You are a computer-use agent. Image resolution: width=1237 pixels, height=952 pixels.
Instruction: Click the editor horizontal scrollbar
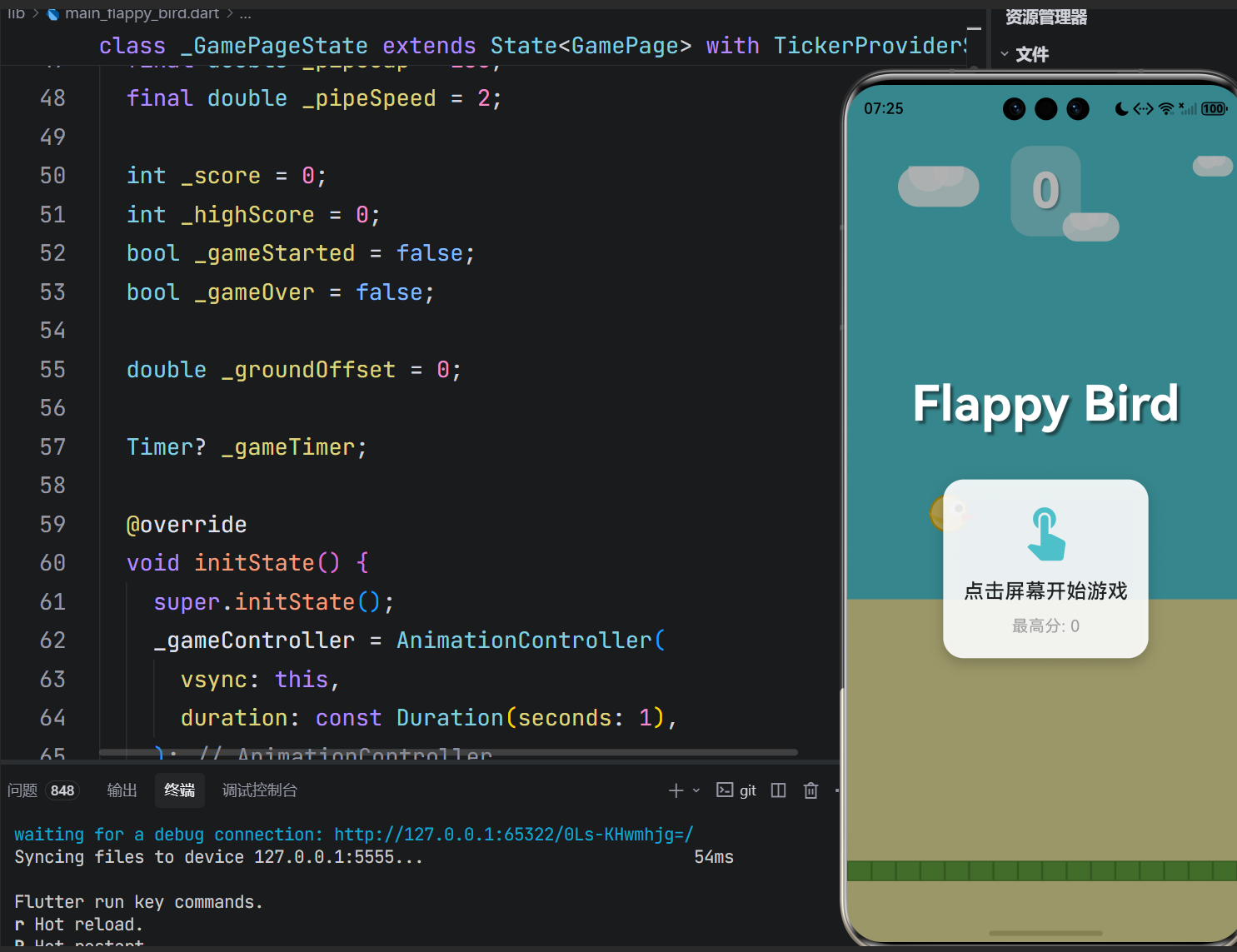[448, 752]
